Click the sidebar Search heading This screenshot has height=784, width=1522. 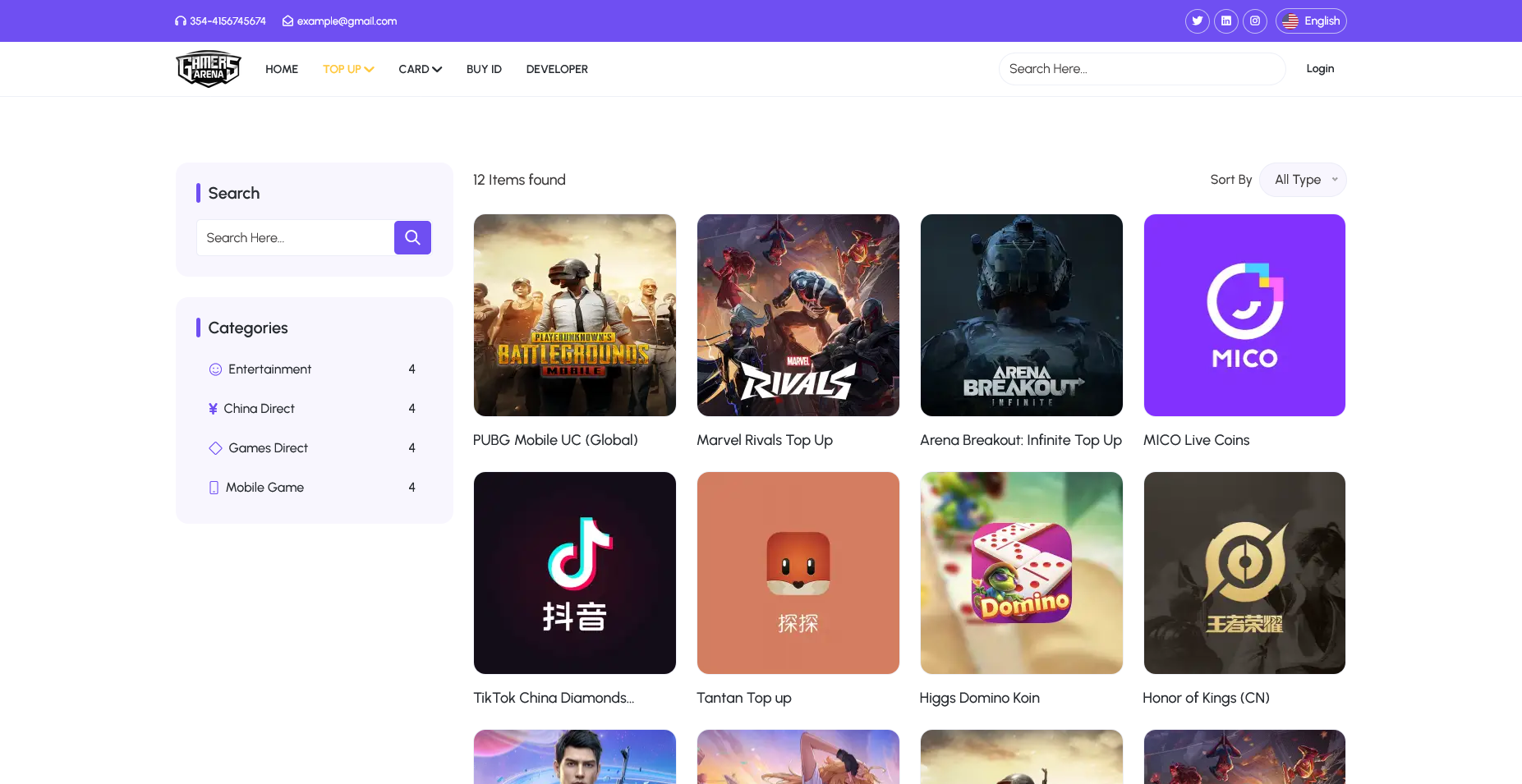234,193
